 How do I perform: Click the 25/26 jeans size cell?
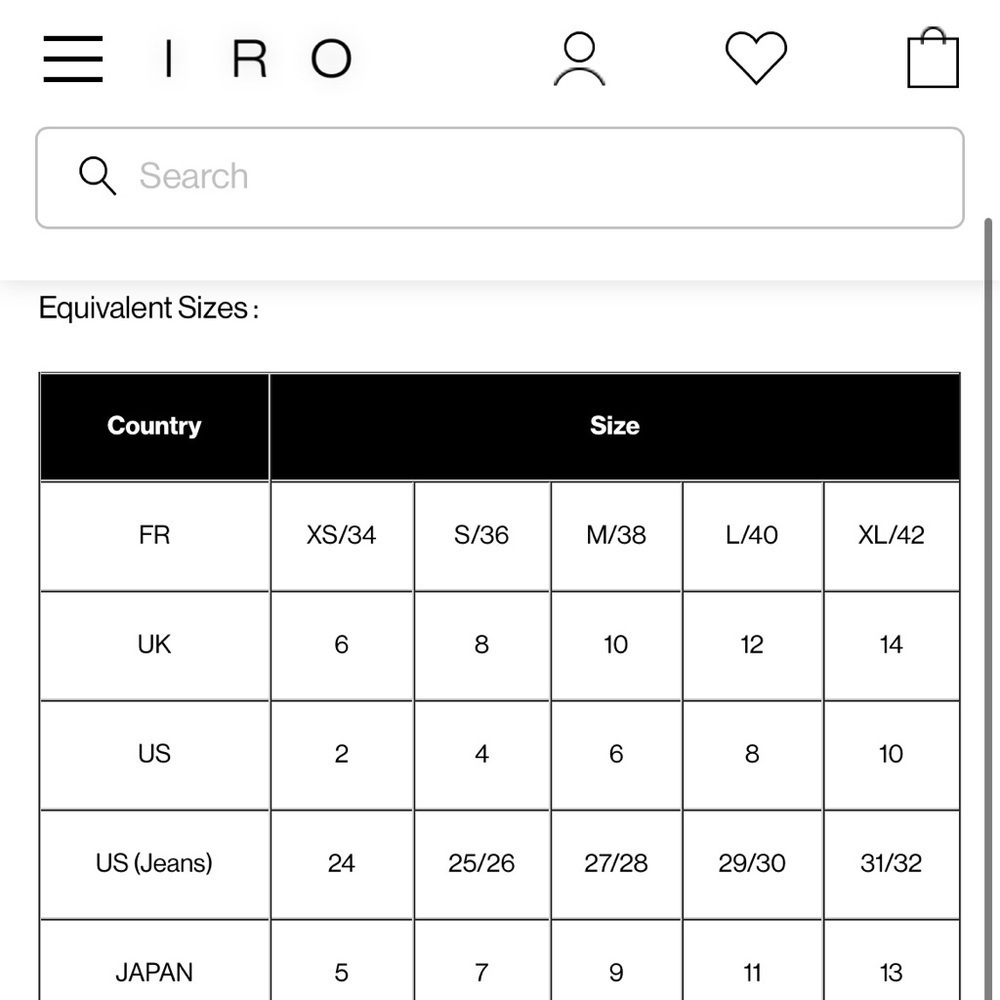pyautogui.click(x=482, y=864)
